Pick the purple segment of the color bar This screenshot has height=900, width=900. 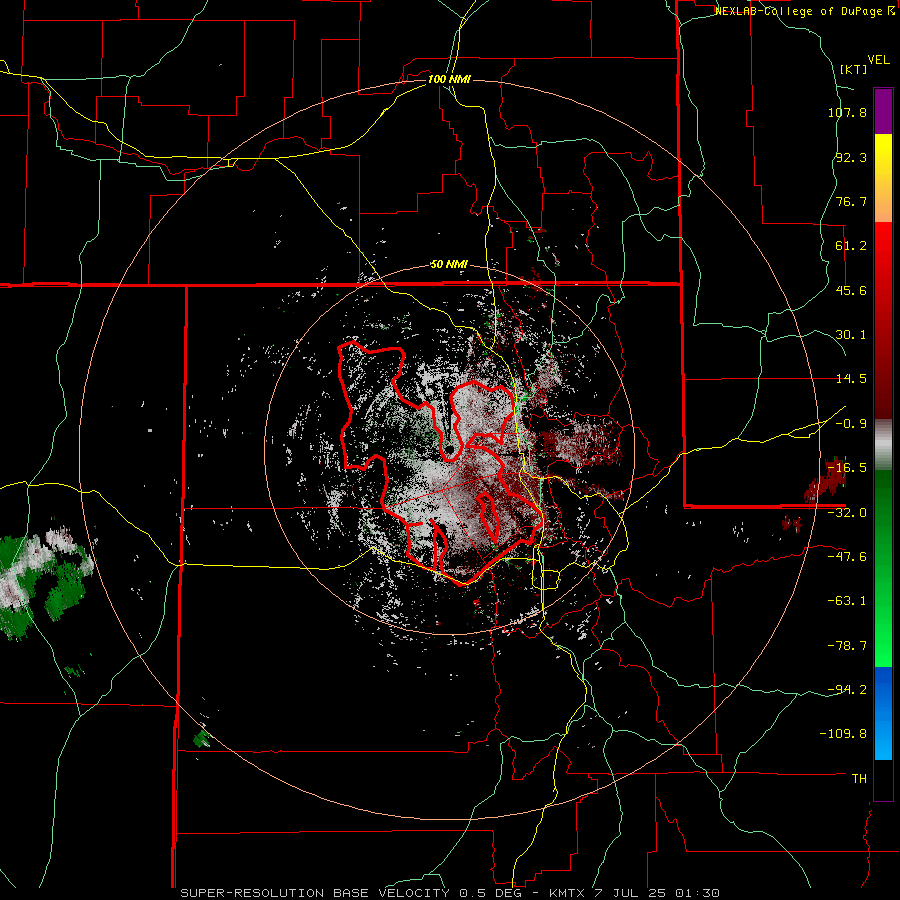(883, 111)
